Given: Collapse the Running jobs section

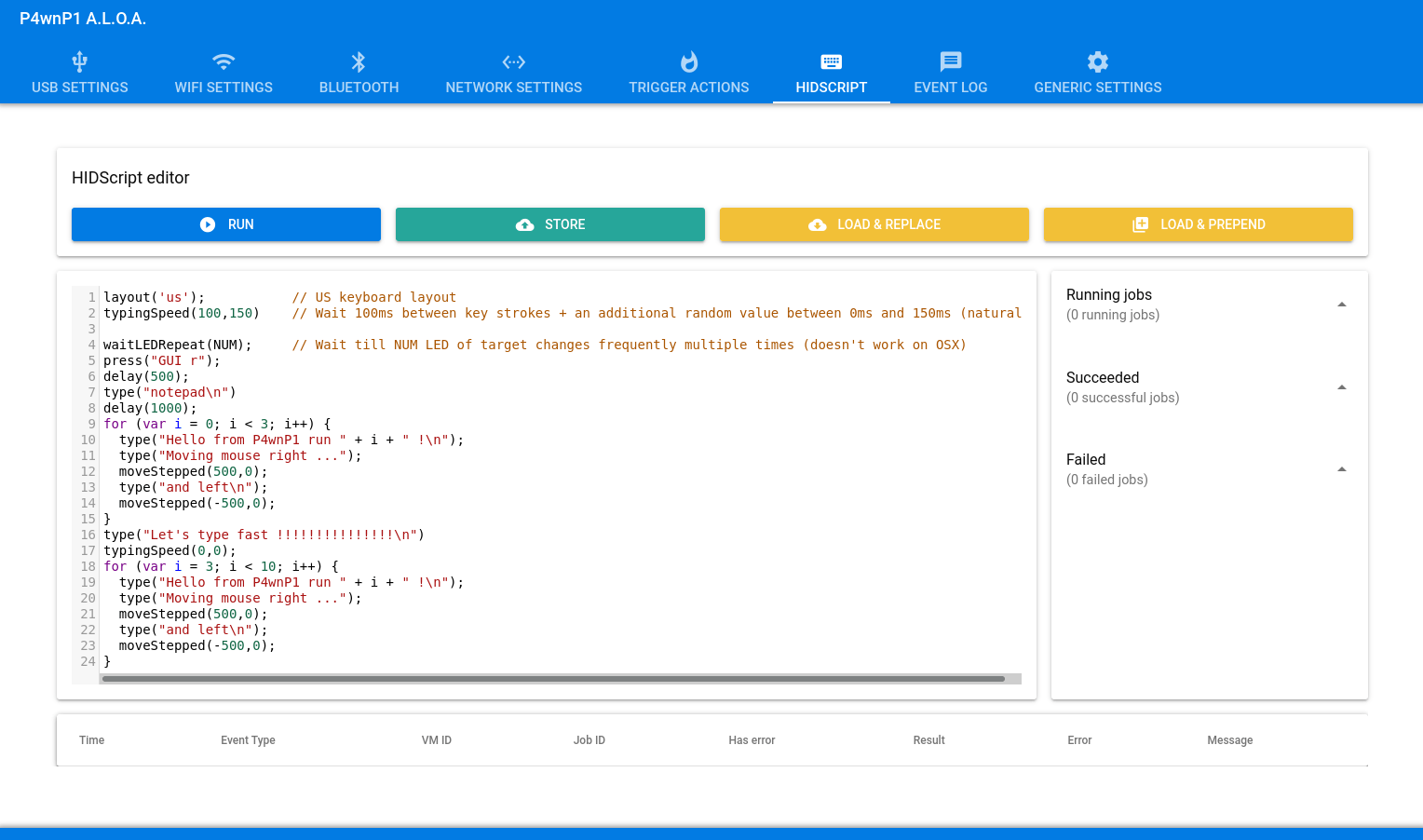Looking at the screenshot, I should point(1341,305).
